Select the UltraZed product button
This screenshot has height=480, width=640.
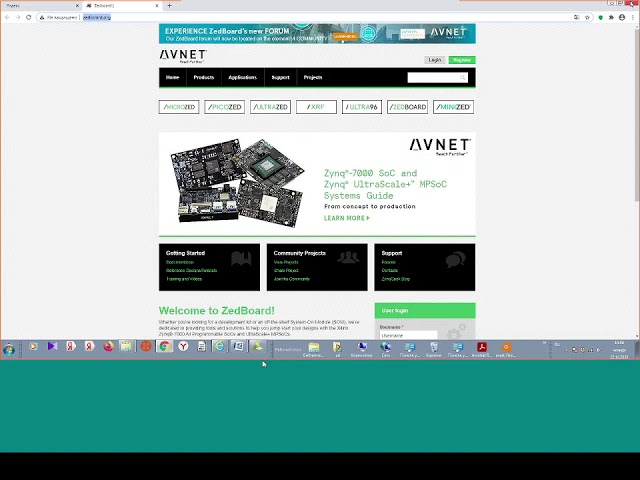tap(270, 107)
